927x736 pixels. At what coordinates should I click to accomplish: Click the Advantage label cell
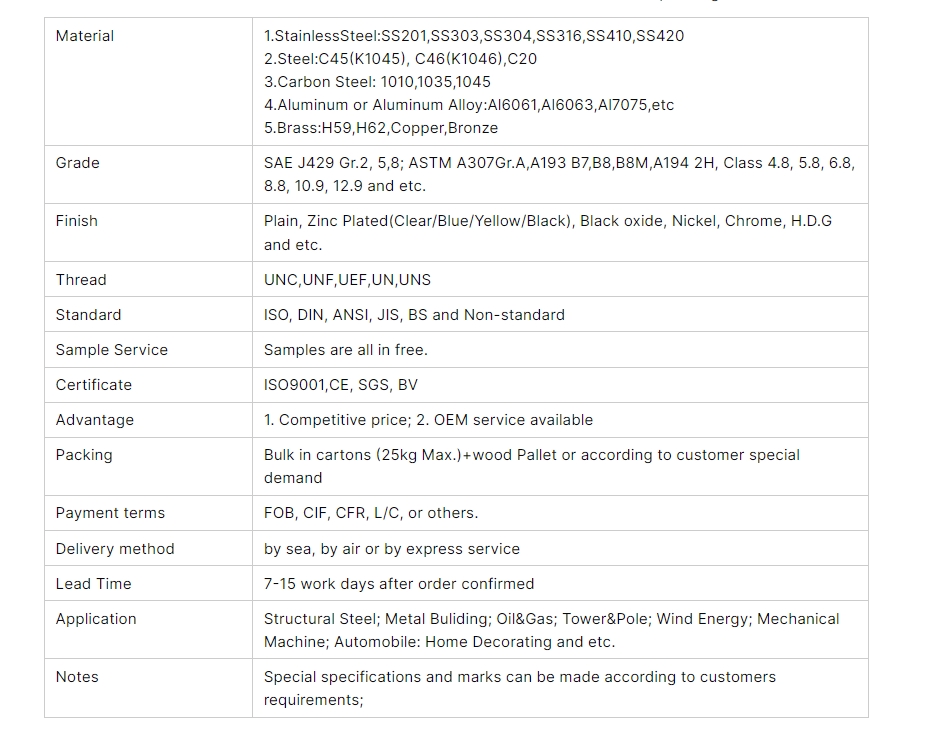95,420
